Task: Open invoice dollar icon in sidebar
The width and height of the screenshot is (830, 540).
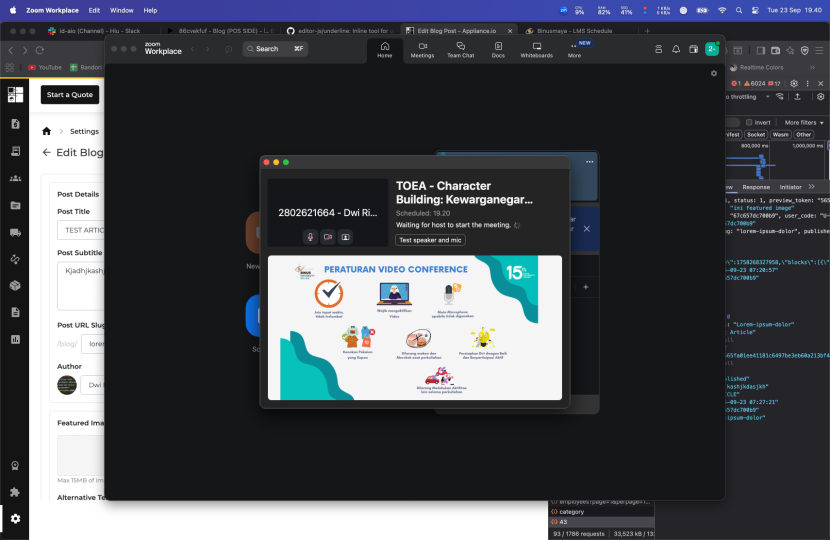Action: pyautogui.click(x=15, y=124)
